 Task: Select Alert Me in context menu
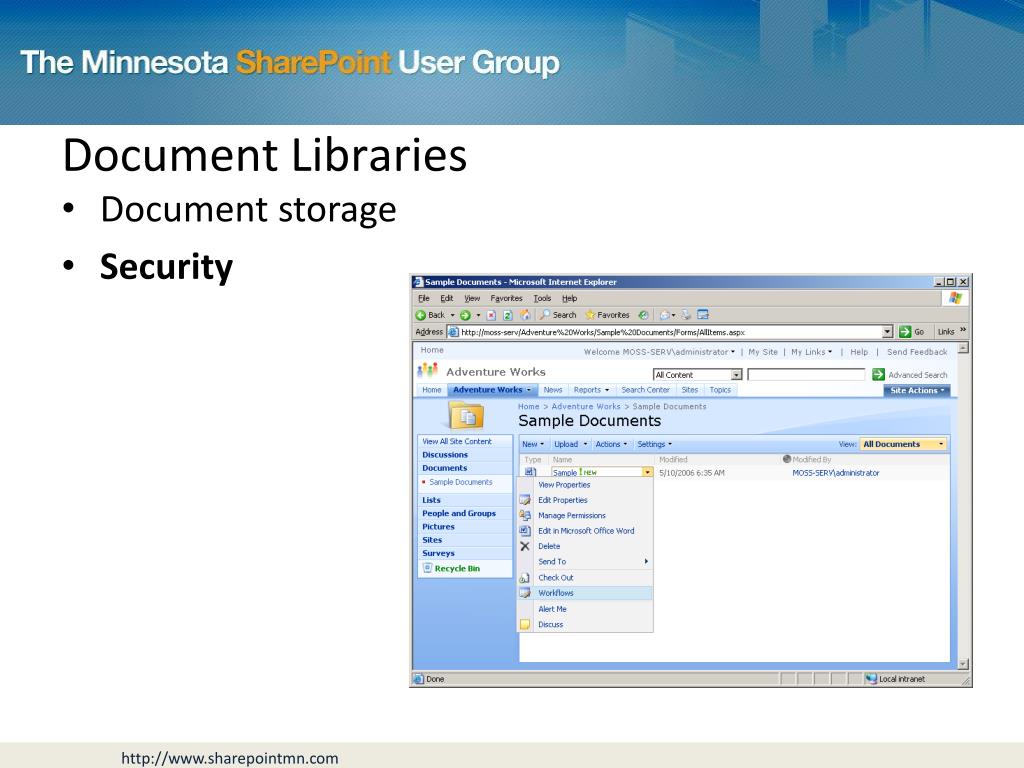click(552, 609)
